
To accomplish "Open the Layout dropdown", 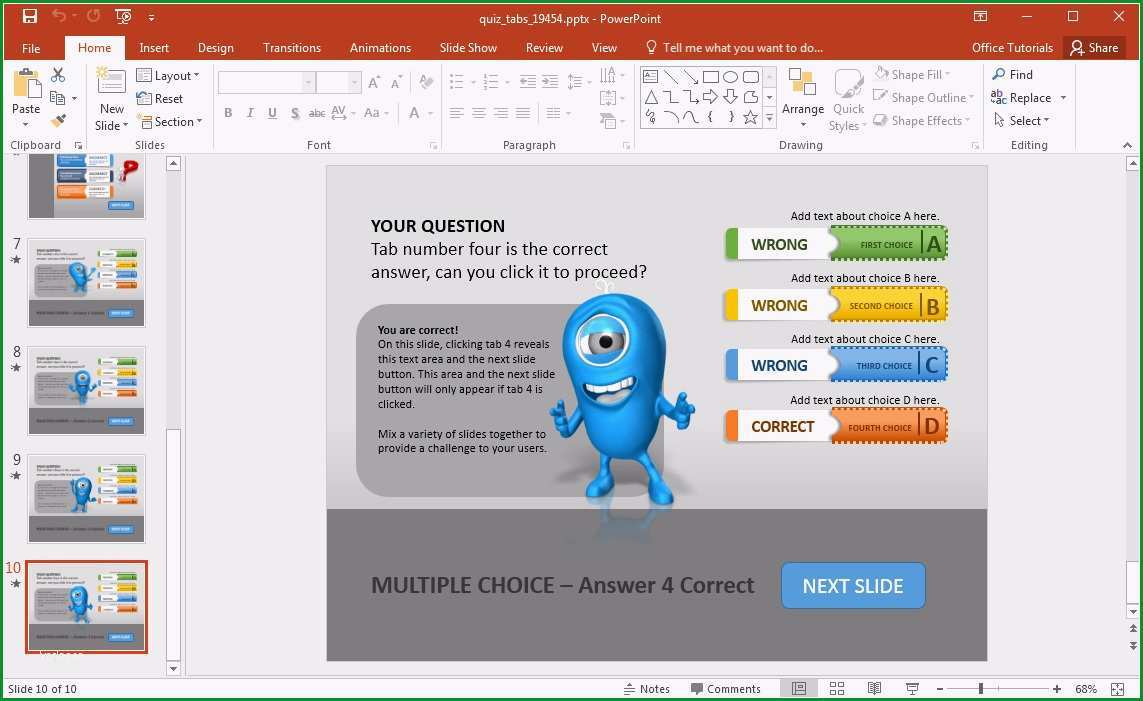I will pos(168,76).
